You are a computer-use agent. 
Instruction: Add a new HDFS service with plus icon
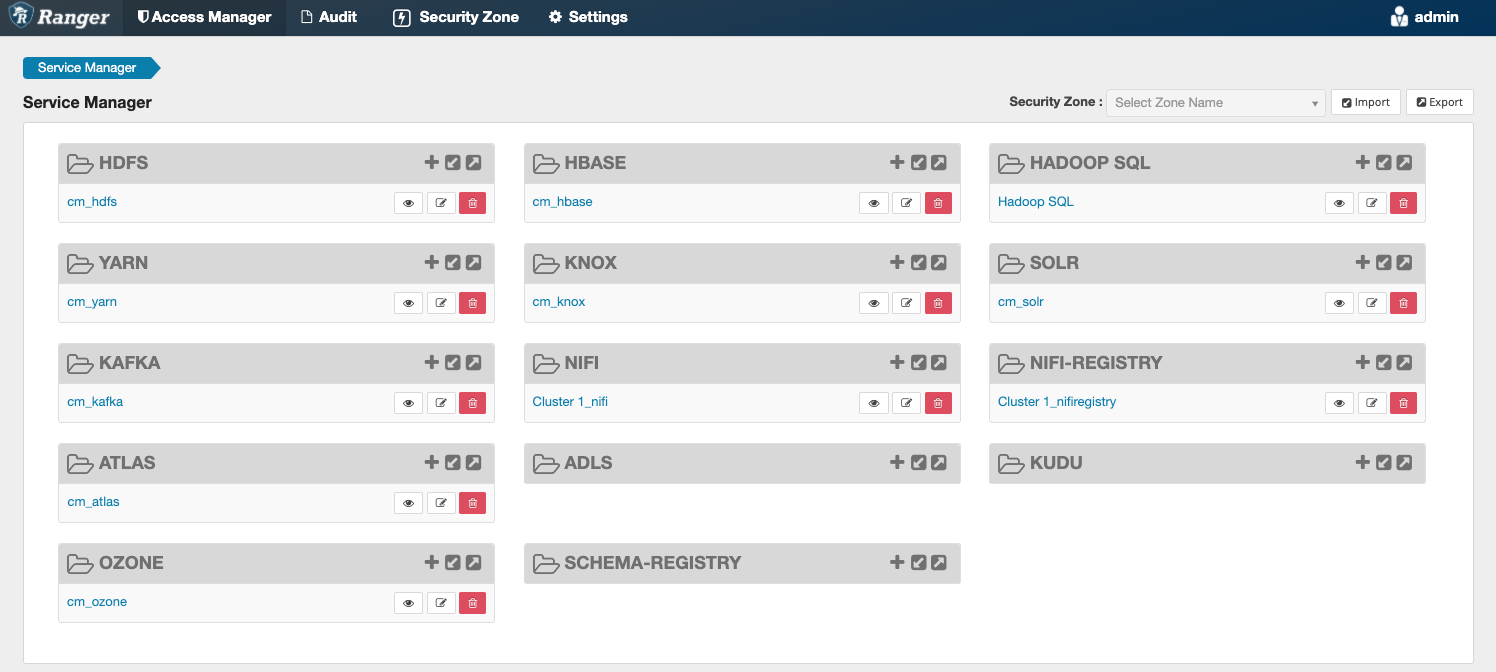(x=432, y=162)
